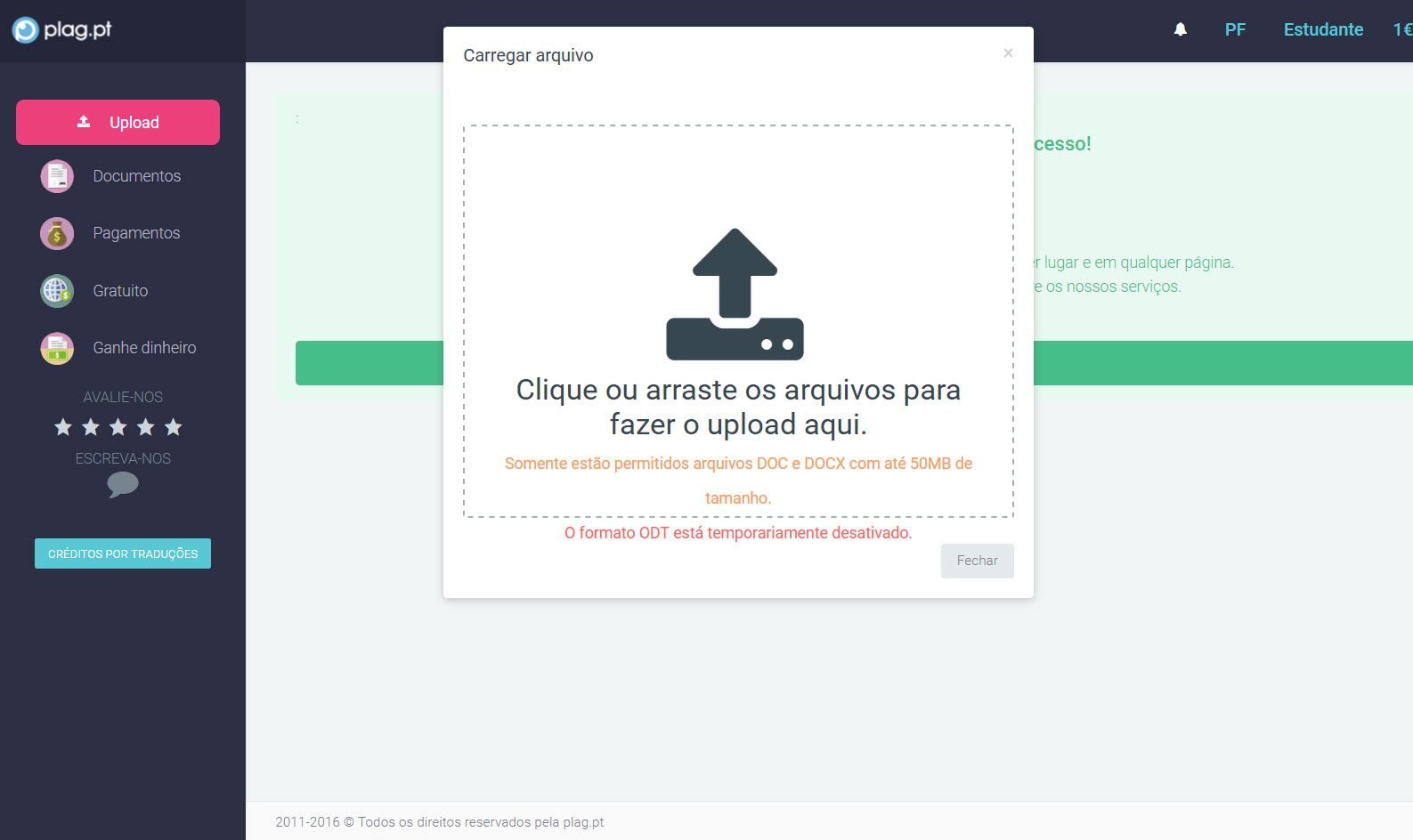
Task: Click the plag.pt logo
Action: click(62, 29)
